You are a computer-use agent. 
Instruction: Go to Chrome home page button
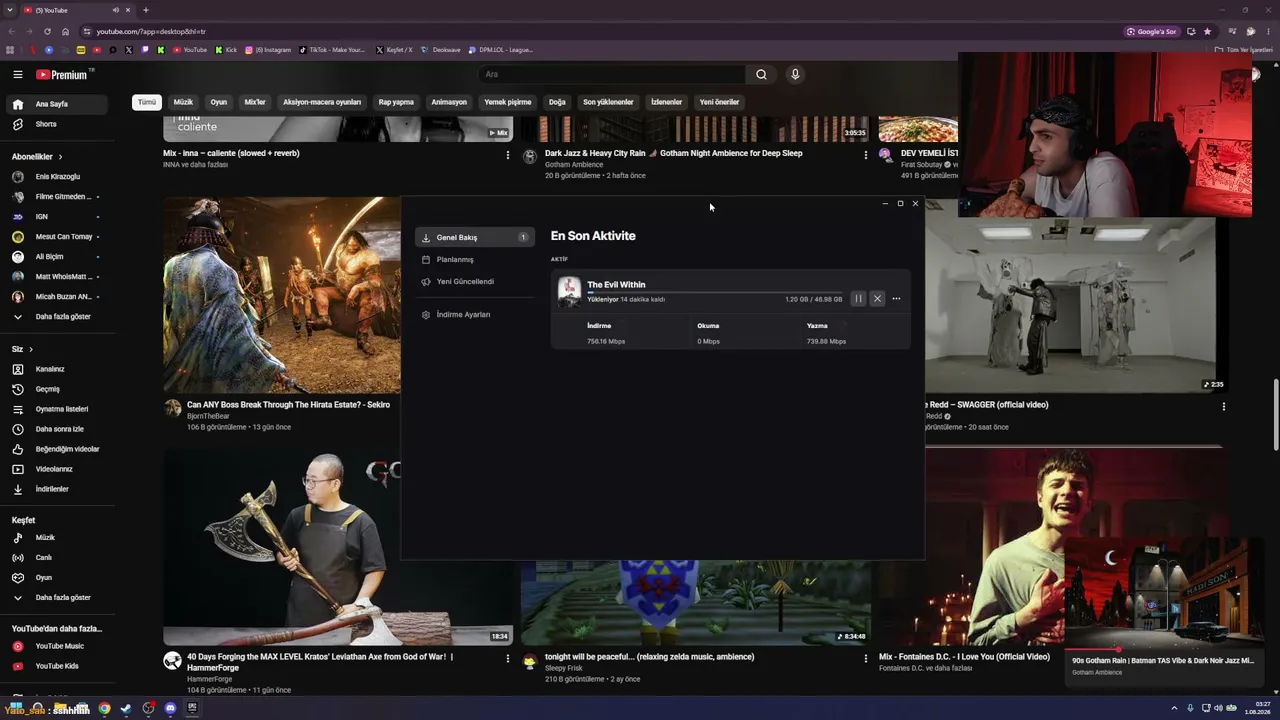click(x=66, y=31)
